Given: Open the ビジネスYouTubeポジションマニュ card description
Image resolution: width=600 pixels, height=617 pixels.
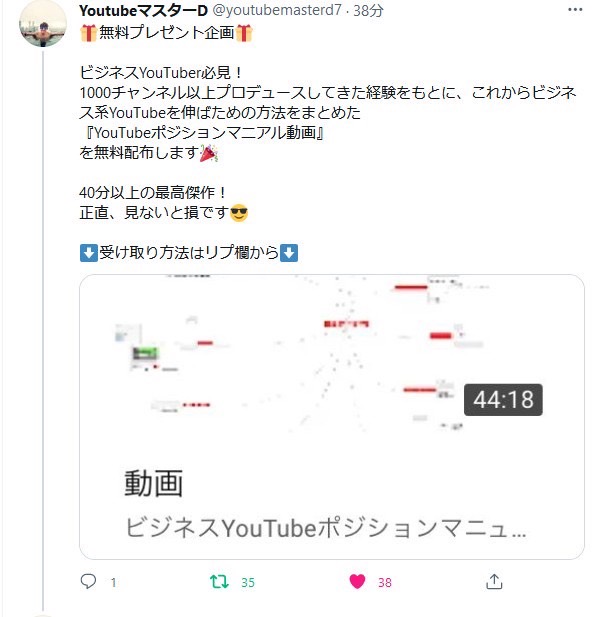Looking at the screenshot, I should [x=325, y=528].
